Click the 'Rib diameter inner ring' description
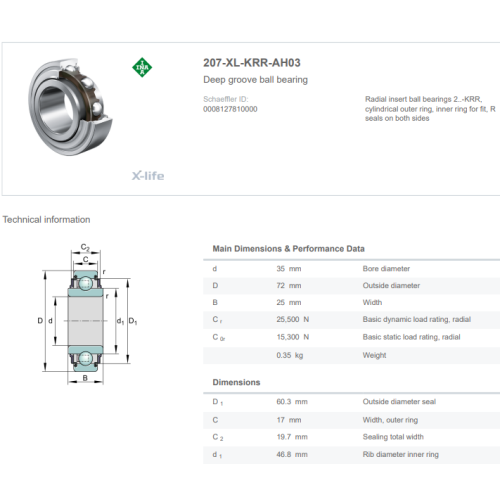 click(400, 454)
